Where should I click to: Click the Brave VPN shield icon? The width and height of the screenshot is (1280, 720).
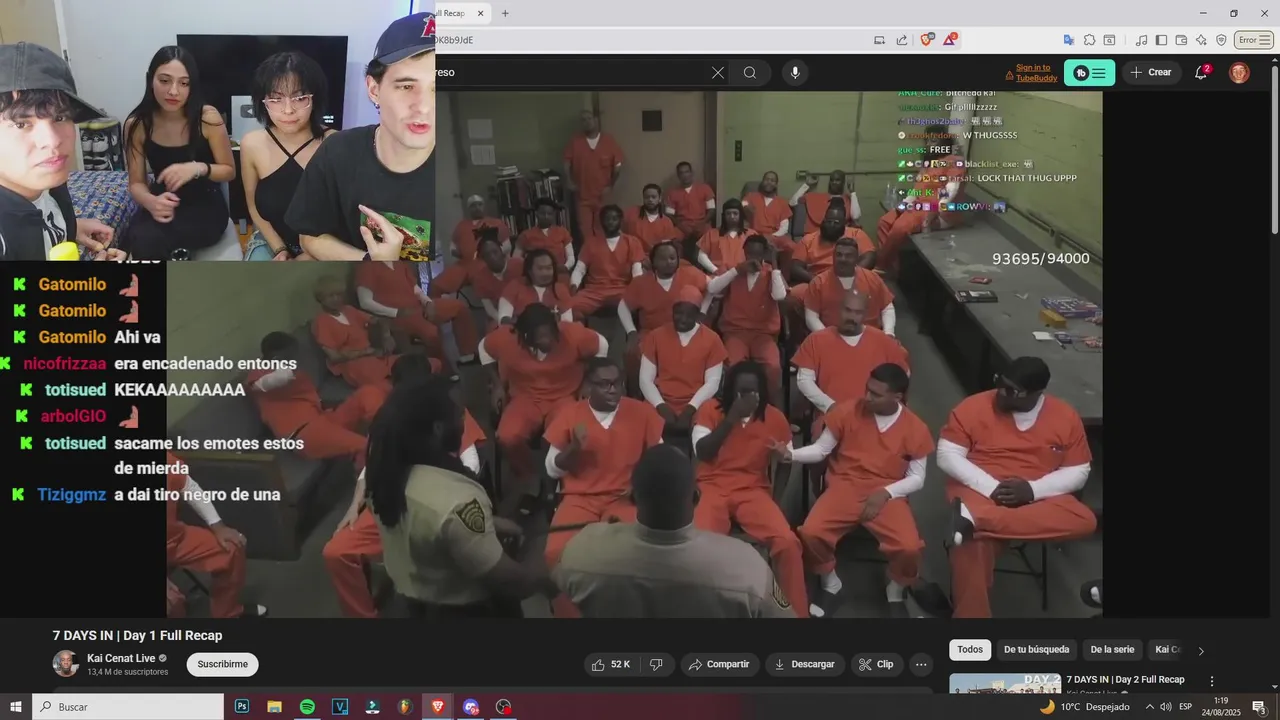(x=1221, y=40)
